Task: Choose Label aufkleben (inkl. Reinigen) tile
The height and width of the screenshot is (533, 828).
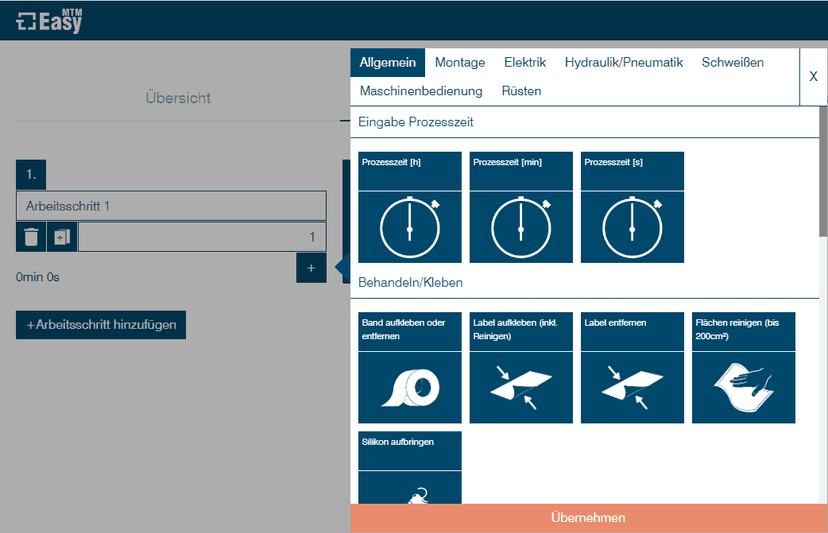Action: pos(520,367)
